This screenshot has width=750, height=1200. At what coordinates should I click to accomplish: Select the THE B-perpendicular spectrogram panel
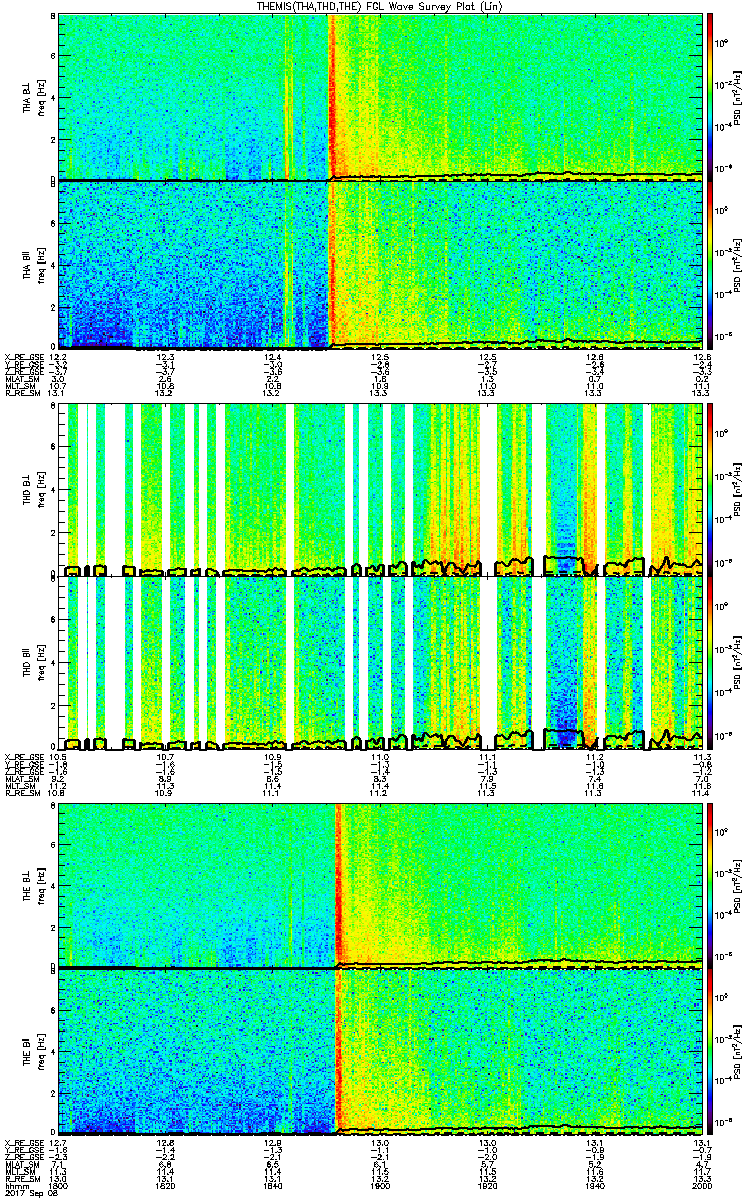379,884
